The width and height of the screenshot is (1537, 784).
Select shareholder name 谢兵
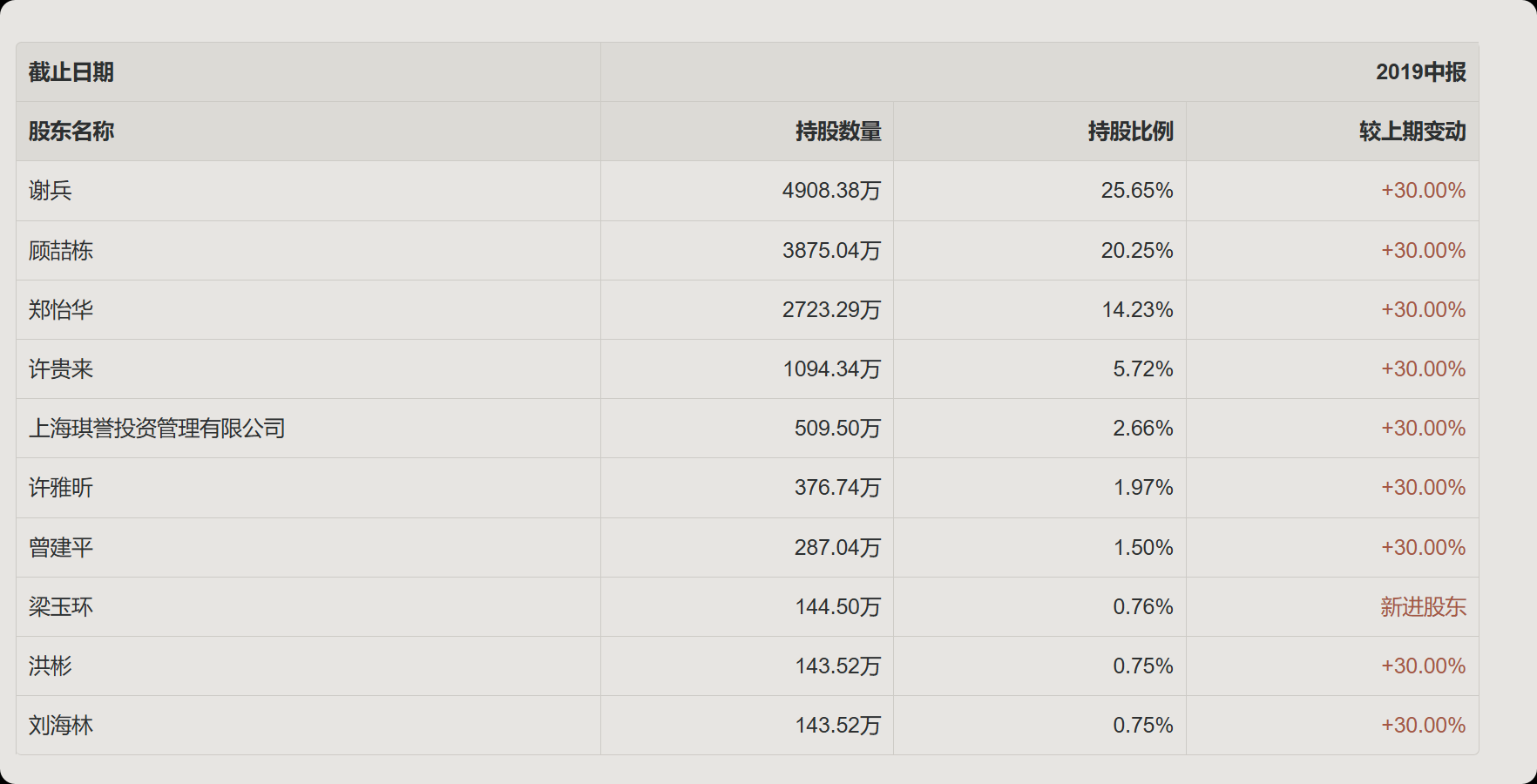[51, 191]
